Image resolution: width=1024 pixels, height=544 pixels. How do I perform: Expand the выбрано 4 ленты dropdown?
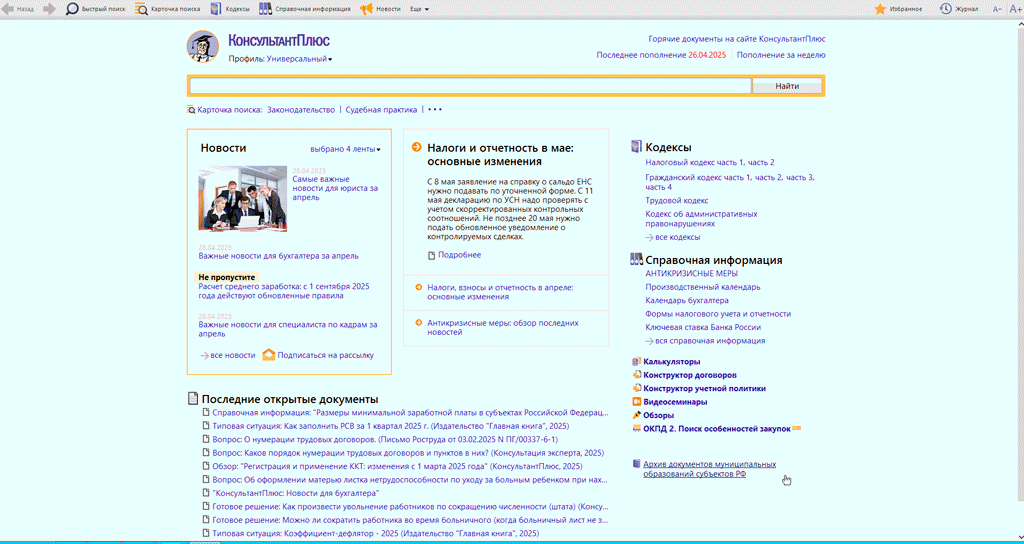pos(345,149)
